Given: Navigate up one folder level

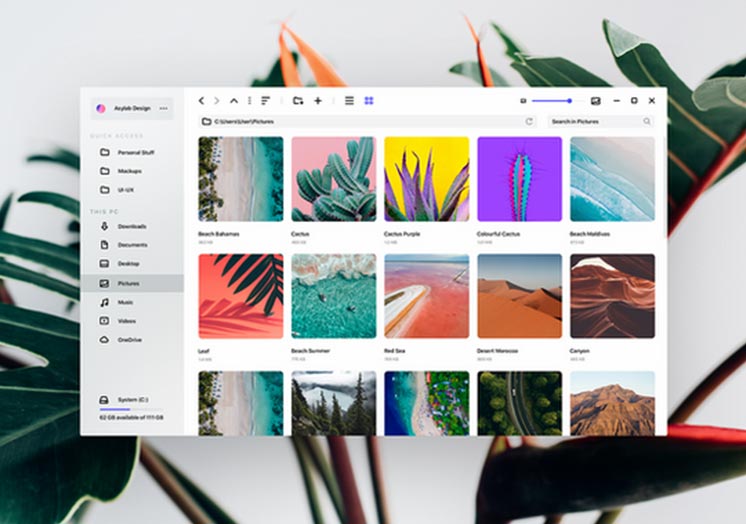Looking at the screenshot, I should [x=234, y=101].
